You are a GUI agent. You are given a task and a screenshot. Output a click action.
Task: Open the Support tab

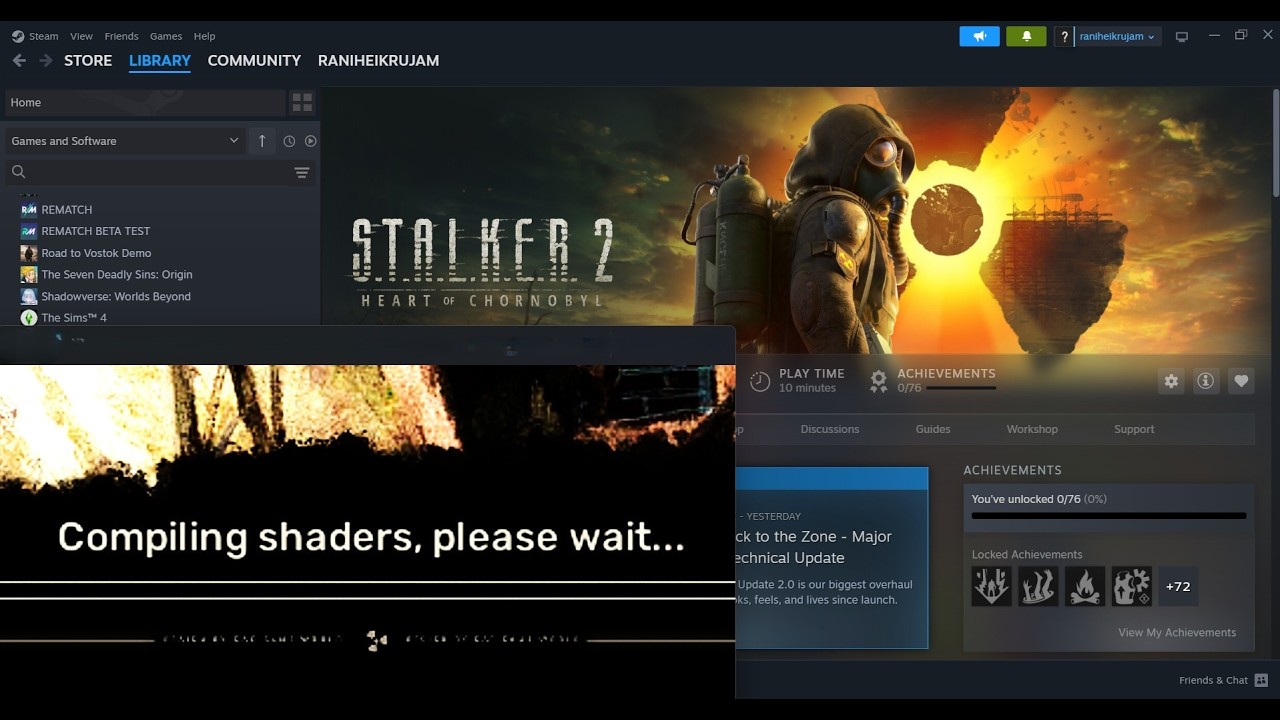1134,429
